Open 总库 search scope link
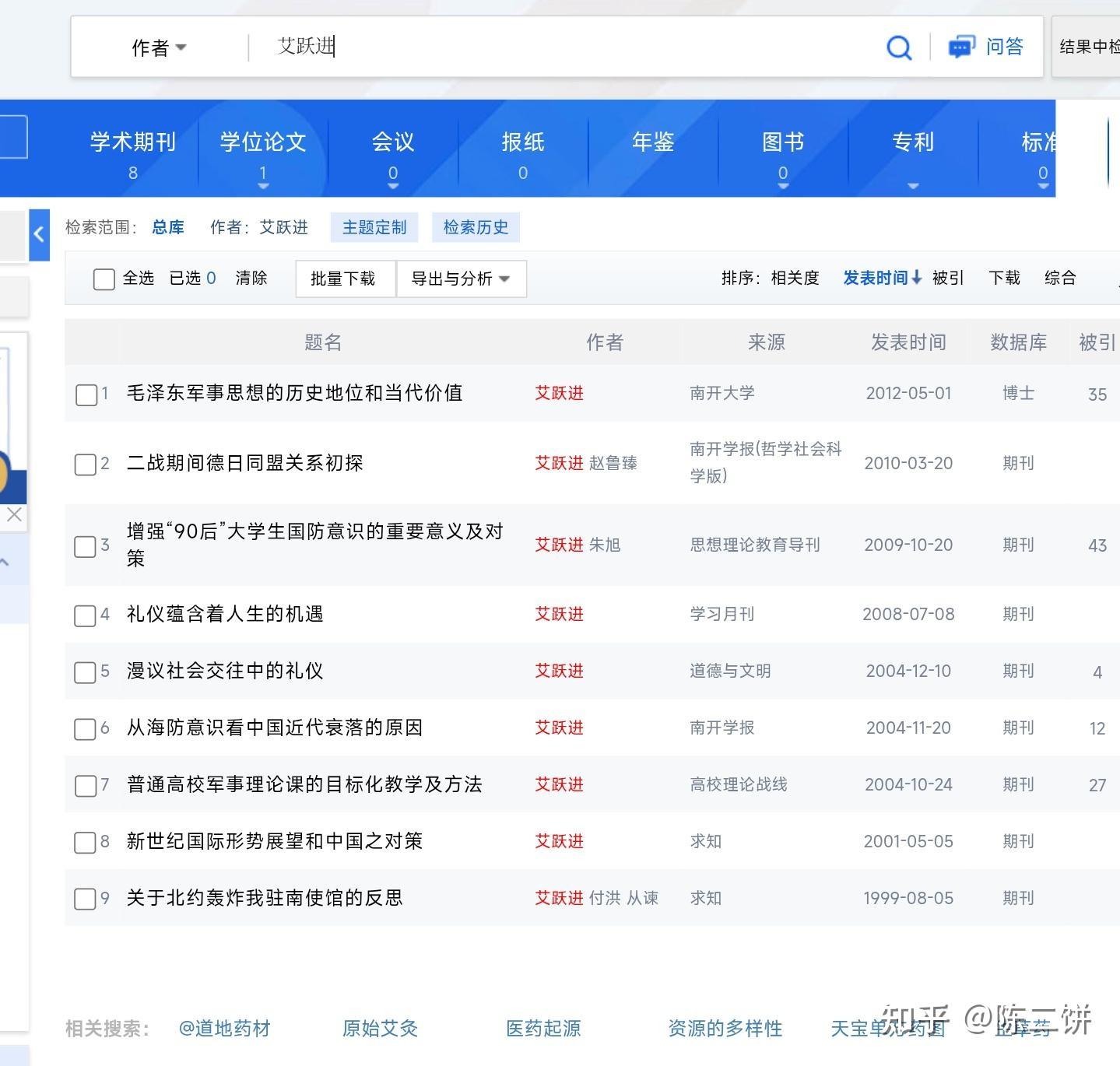1120x1066 pixels. (x=168, y=227)
